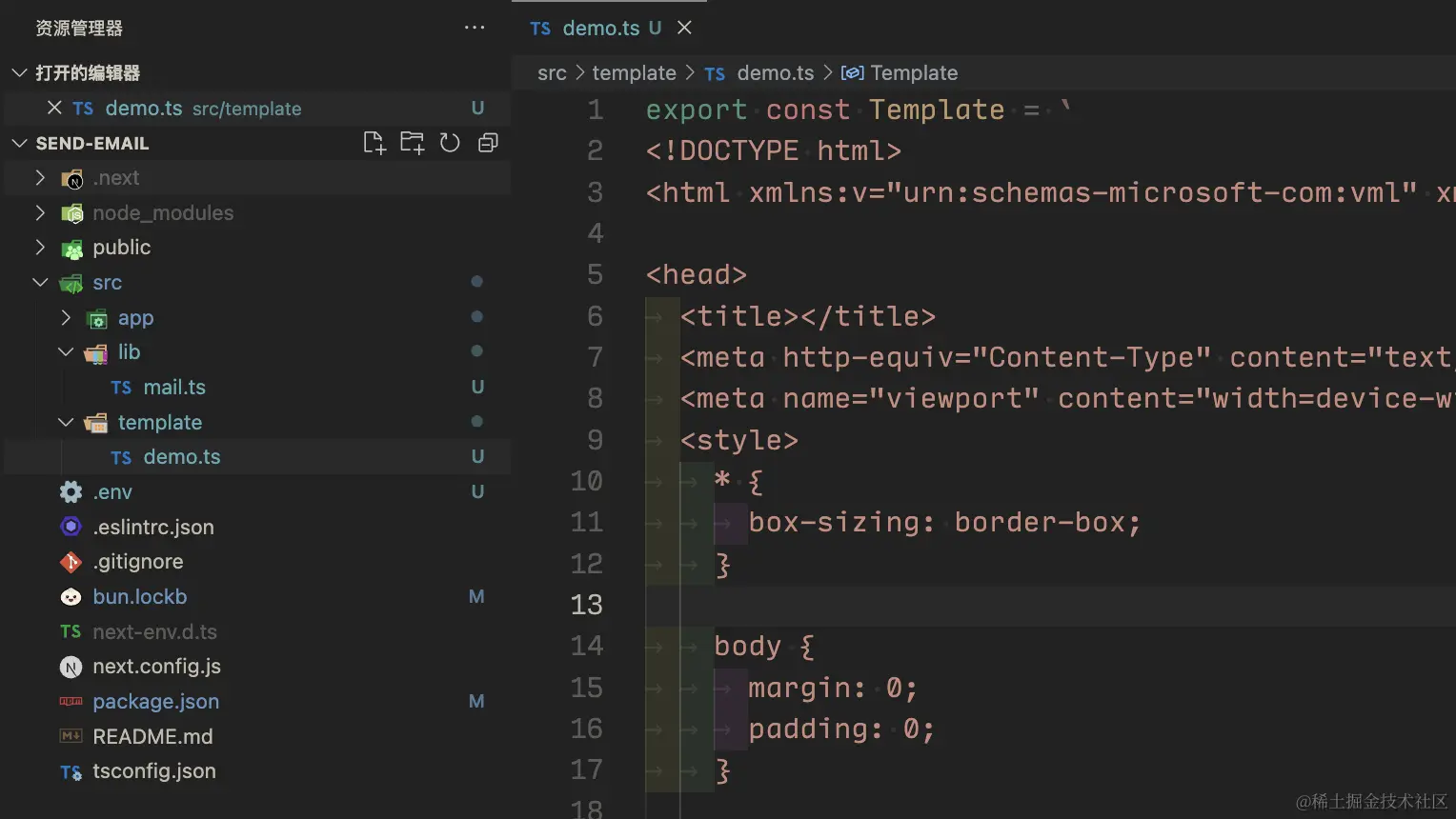Click the TS icon beside next-env.d.ts

click(71, 631)
